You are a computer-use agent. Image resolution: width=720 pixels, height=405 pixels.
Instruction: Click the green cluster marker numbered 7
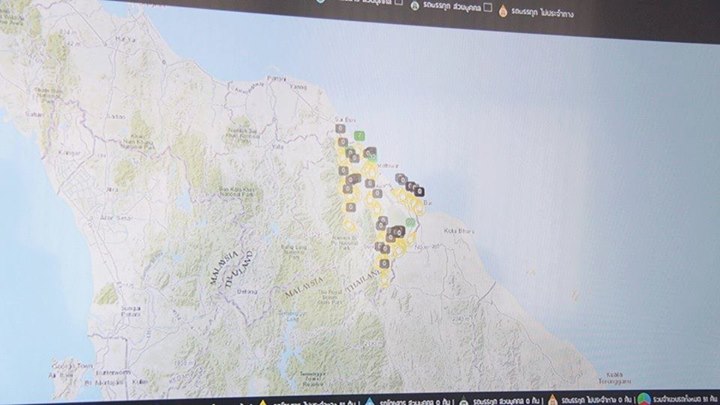pos(359,135)
